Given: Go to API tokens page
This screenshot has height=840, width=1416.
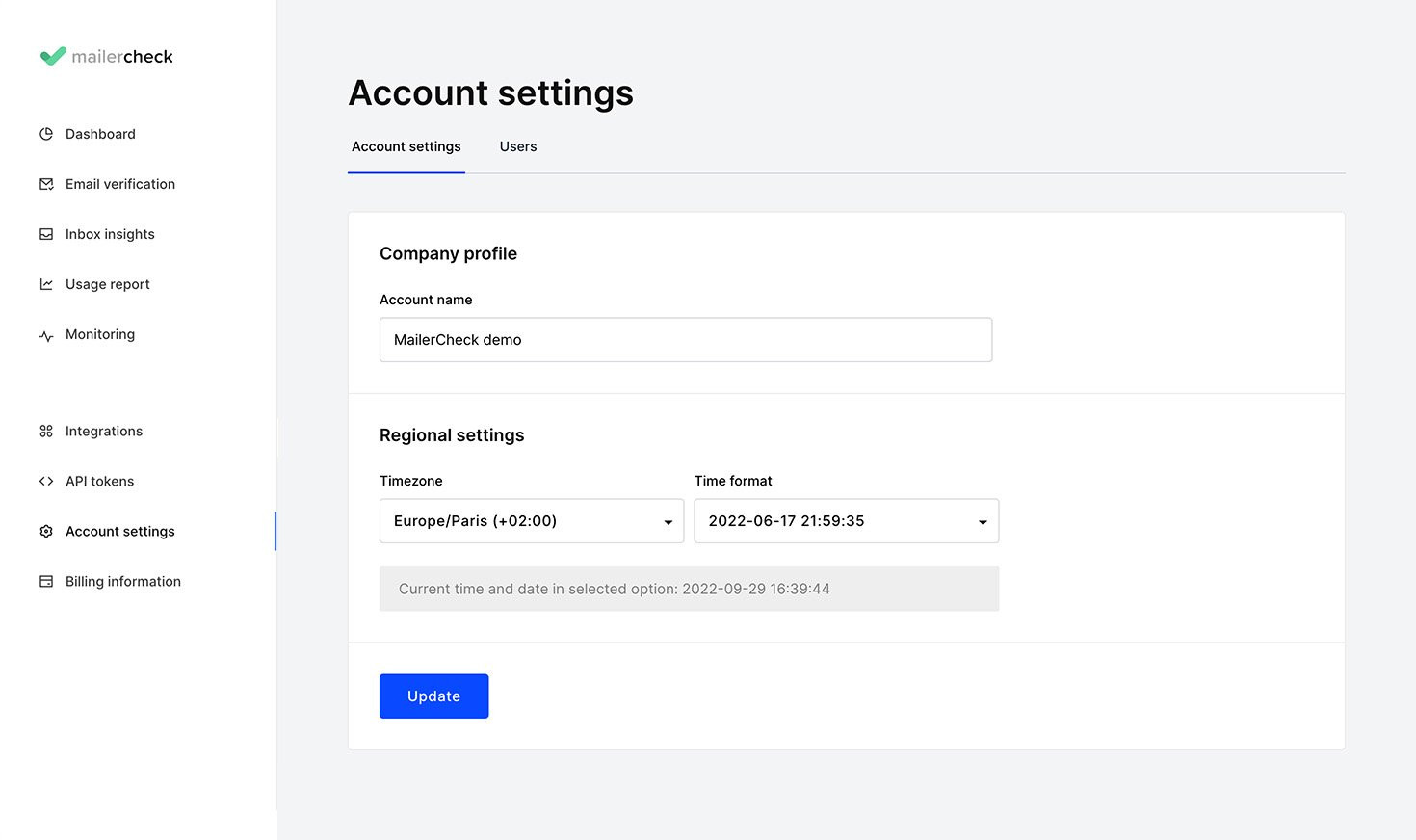Looking at the screenshot, I should tap(99, 482).
